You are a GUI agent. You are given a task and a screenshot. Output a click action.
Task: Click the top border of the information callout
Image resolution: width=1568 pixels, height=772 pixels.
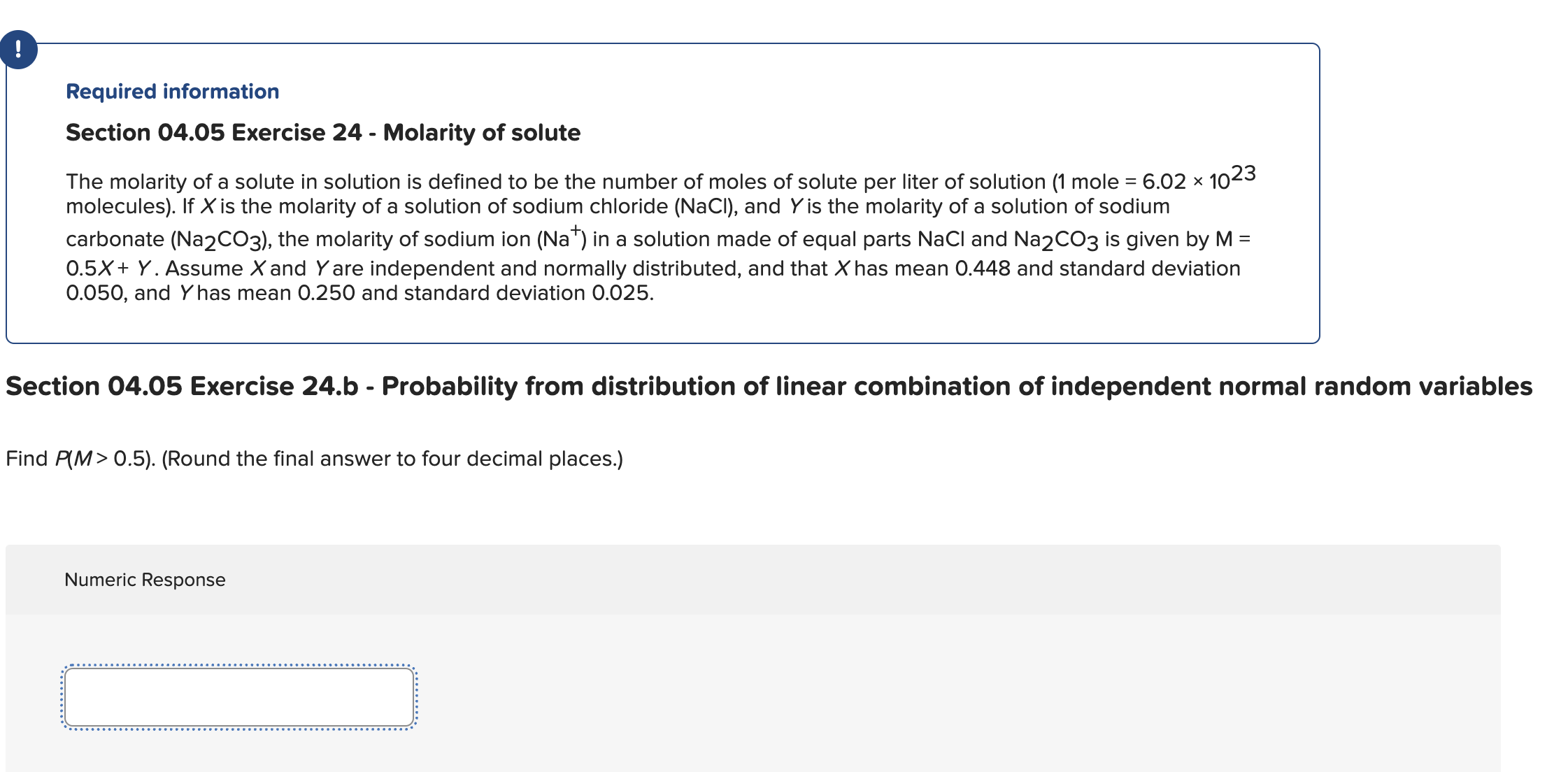(663, 41)
